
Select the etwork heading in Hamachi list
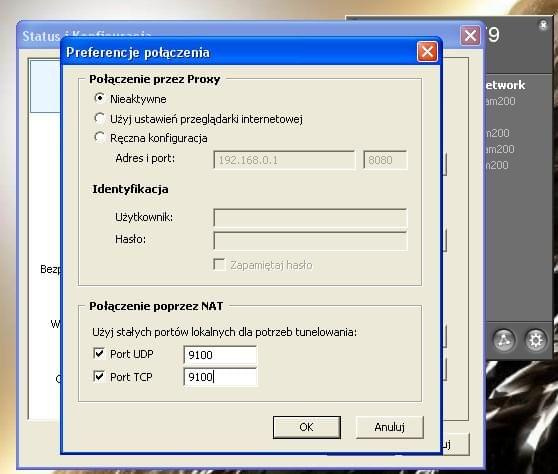click(505, 85)
